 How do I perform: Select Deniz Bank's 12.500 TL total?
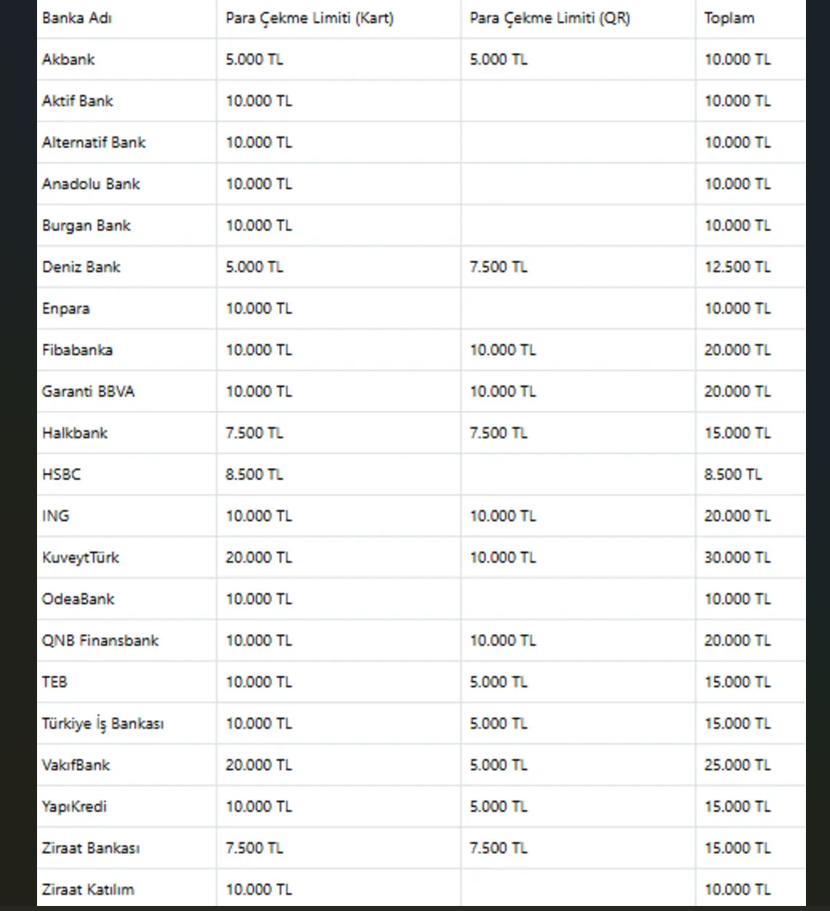(x=737, y=267)
